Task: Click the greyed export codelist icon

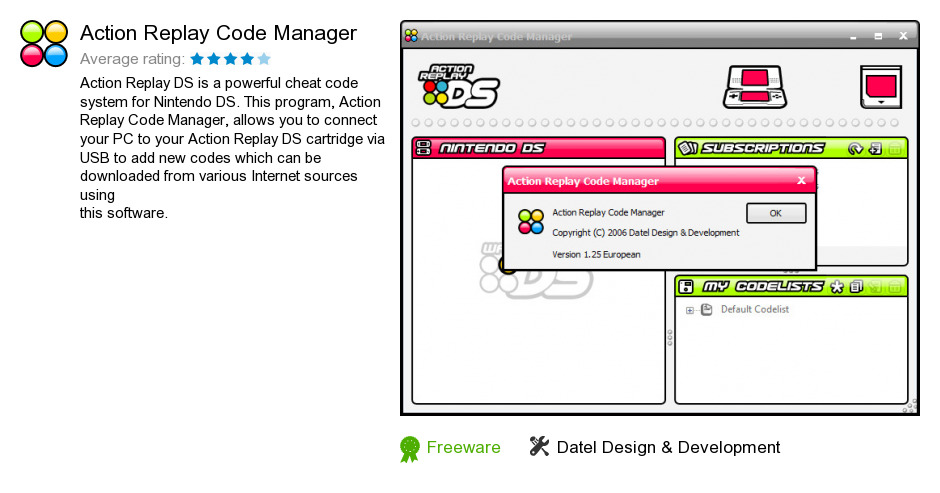Action: click(x=875, y=287)
